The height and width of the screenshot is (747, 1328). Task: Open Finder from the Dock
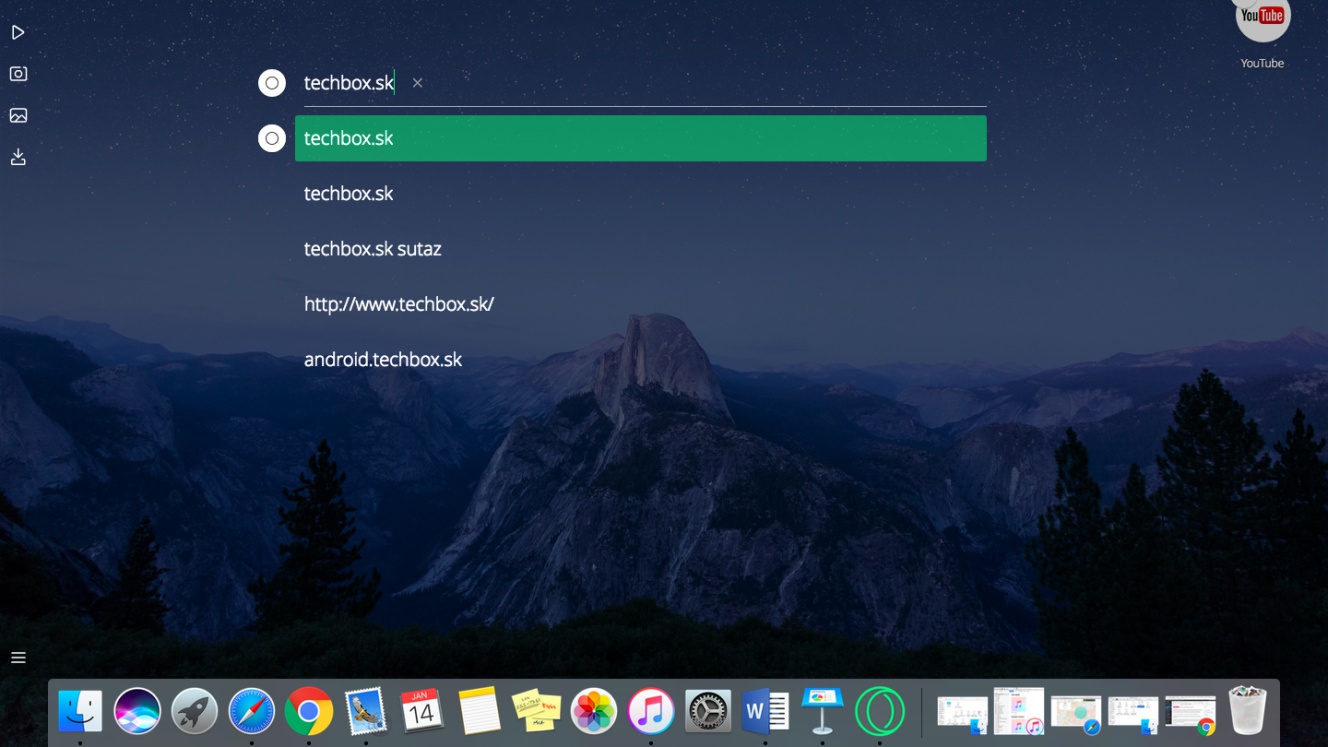(80, 711)
